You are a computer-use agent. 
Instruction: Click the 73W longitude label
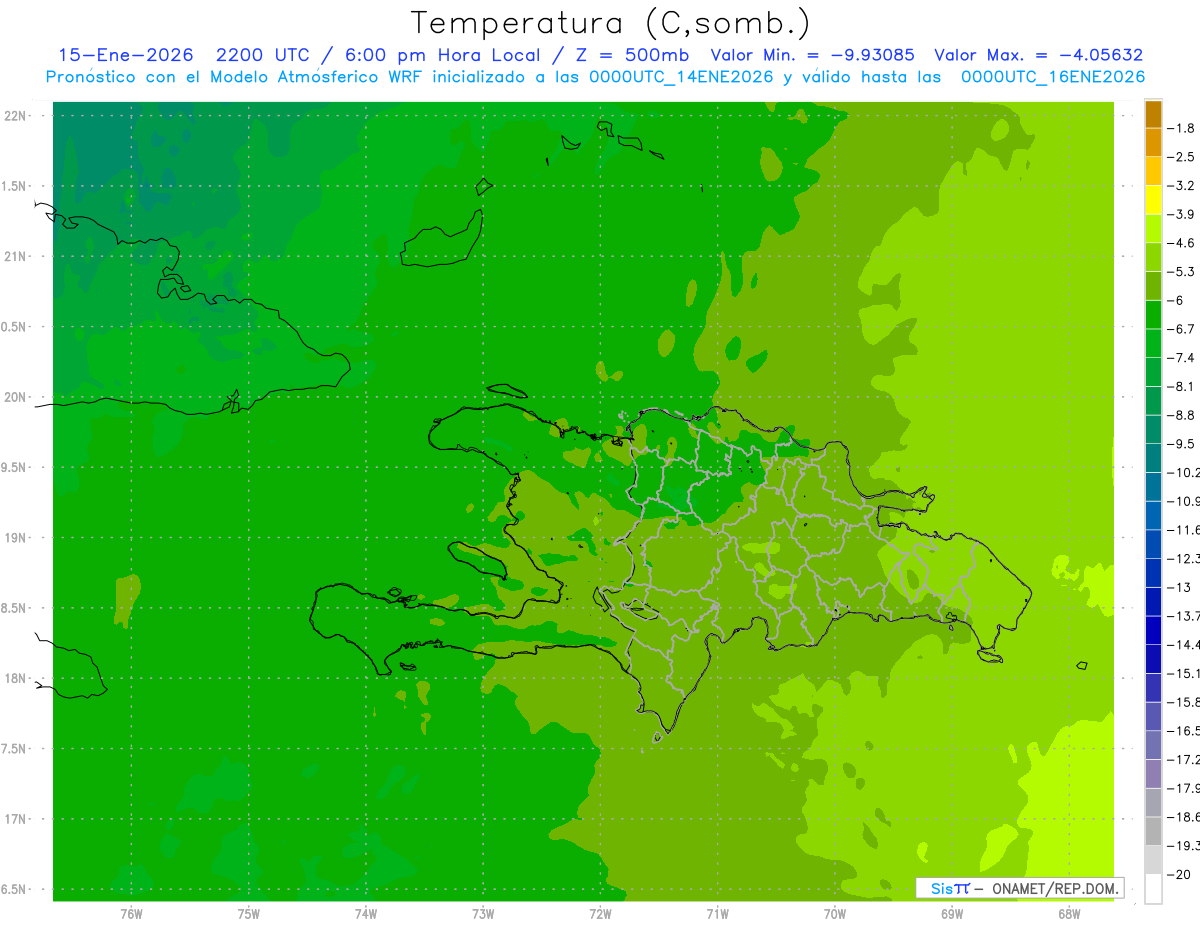coord(483,913)
